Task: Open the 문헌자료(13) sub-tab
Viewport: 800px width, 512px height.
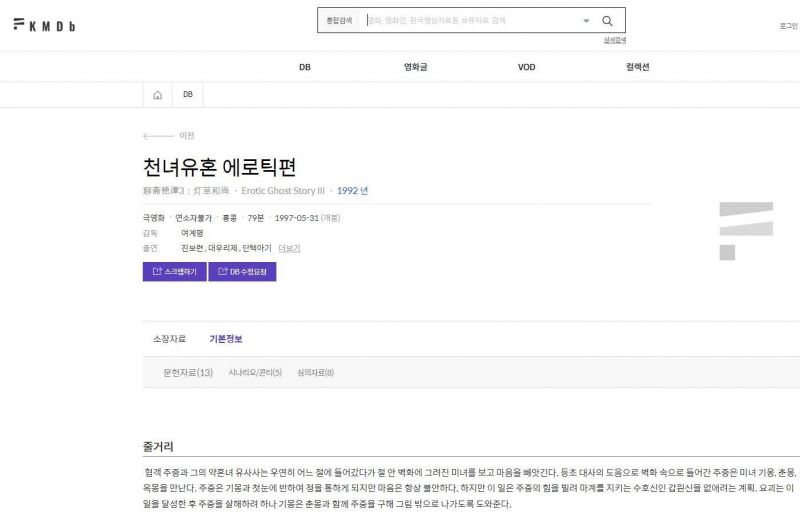Action: [188, 372]
